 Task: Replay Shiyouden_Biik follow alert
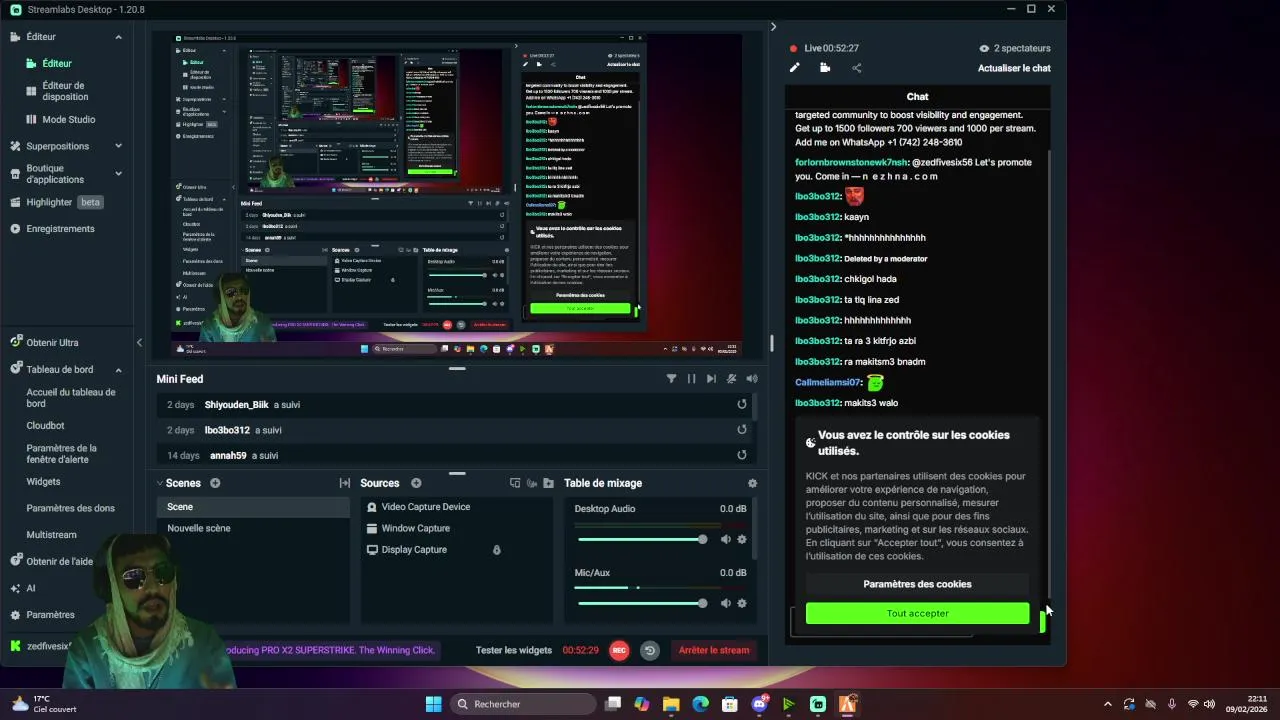742,404
